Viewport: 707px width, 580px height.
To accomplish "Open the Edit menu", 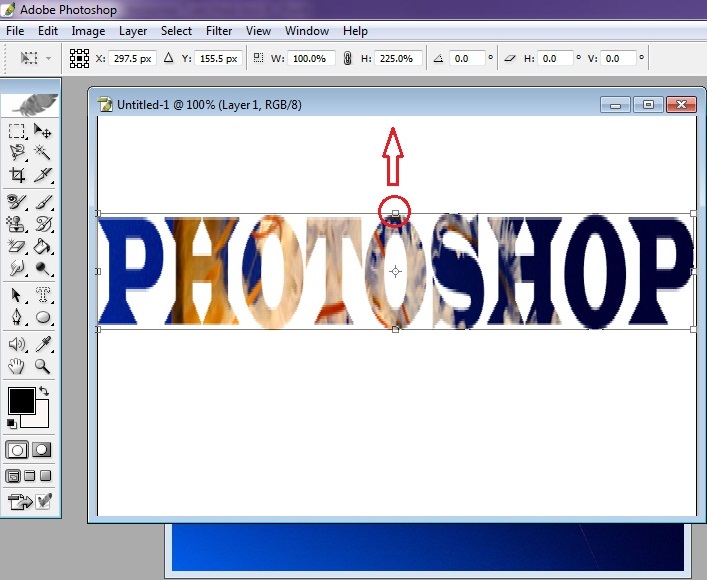I will click(48, 31).
